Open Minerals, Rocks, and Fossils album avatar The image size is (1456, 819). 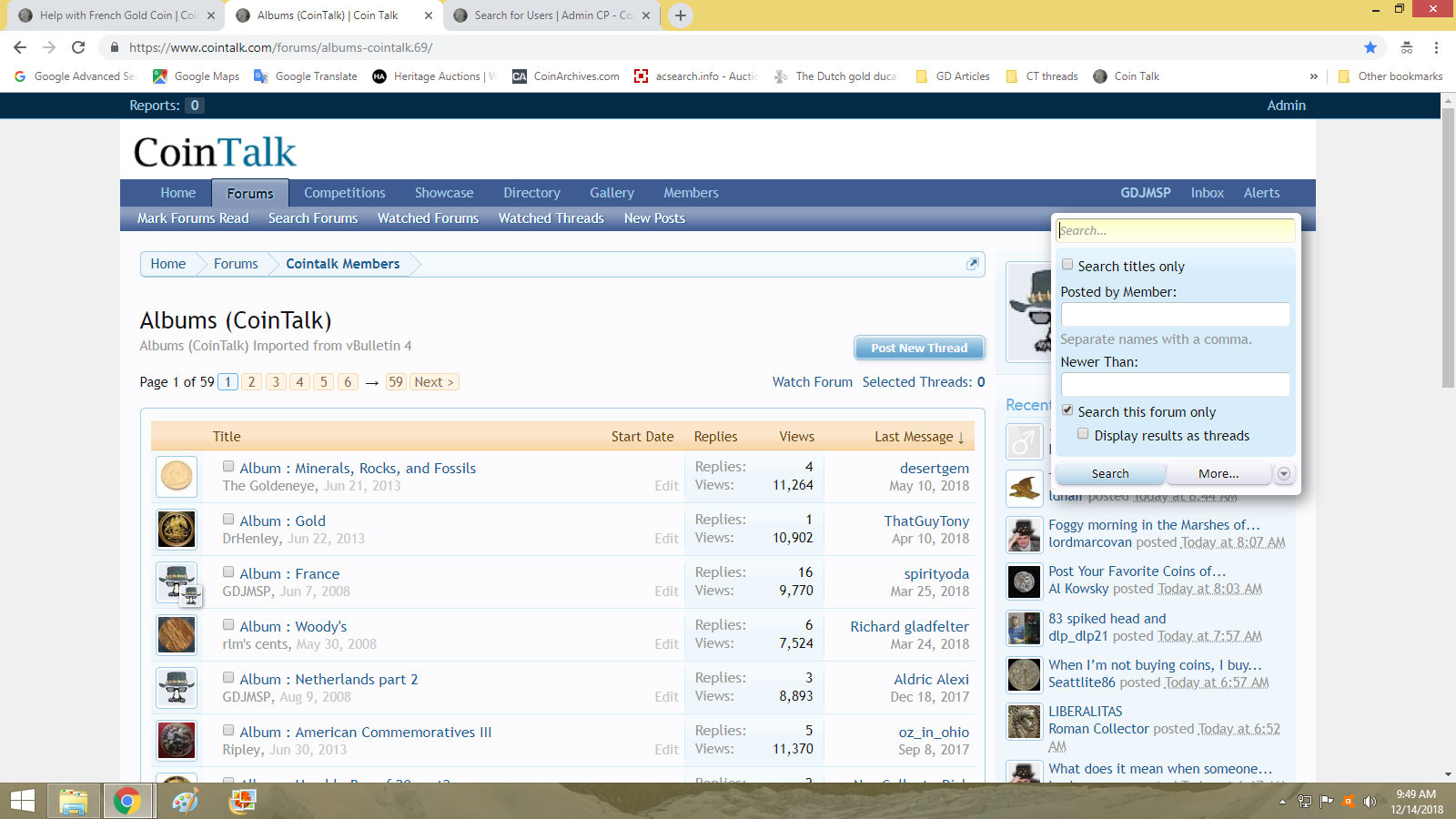tap(177, 476)
